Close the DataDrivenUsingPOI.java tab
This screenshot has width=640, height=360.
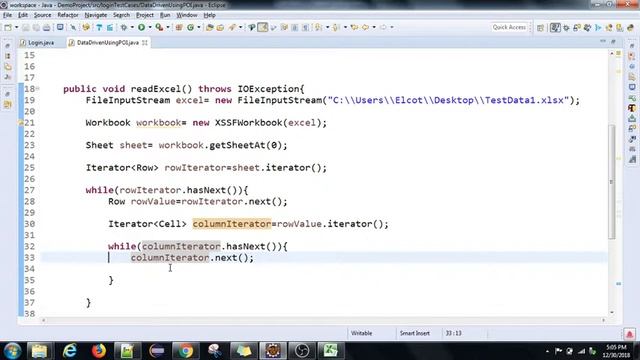(145, 42)
